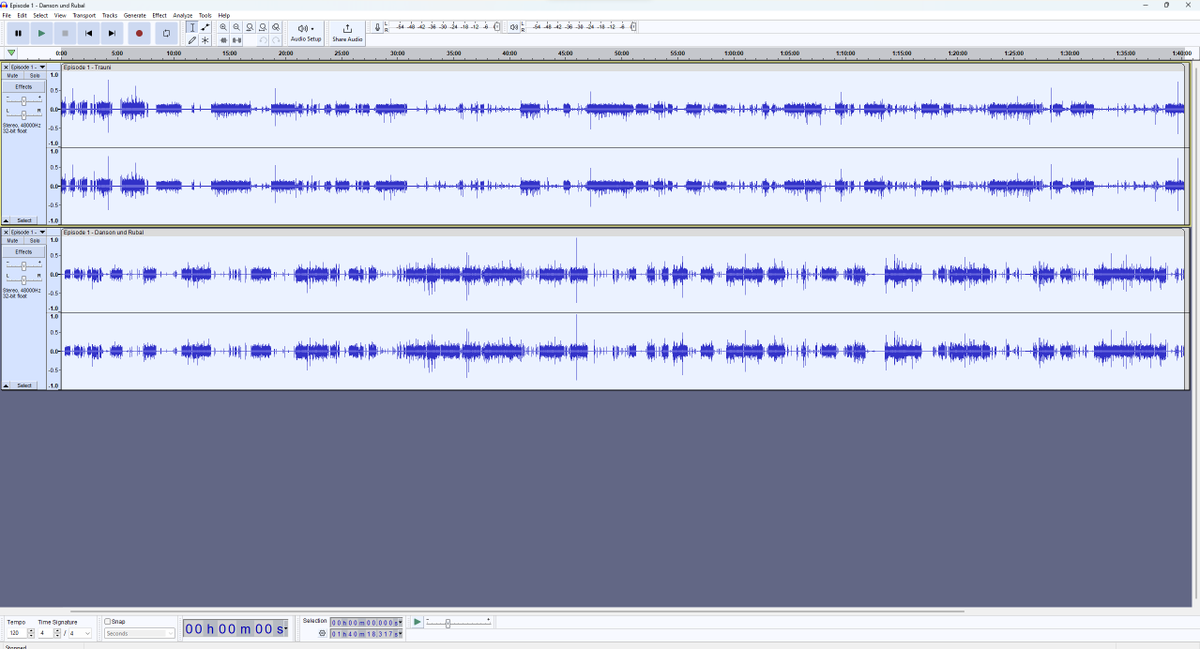
Task: Click the Zoom Toggle icon
Action: [x=276, y=27]
